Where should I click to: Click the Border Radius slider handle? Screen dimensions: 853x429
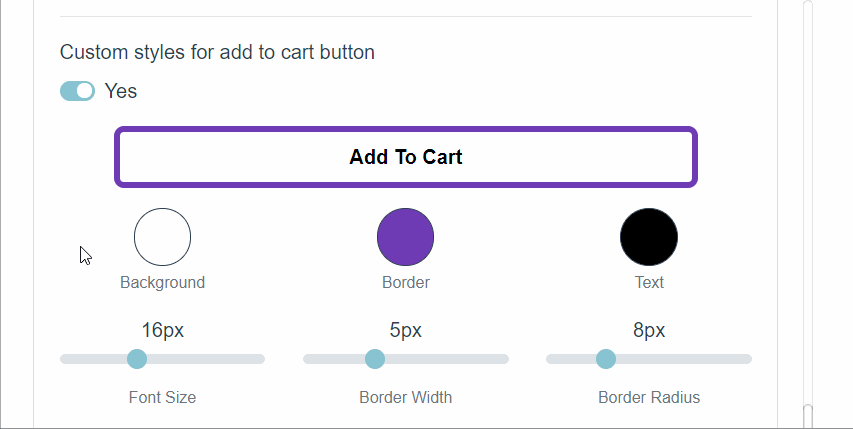605,359
